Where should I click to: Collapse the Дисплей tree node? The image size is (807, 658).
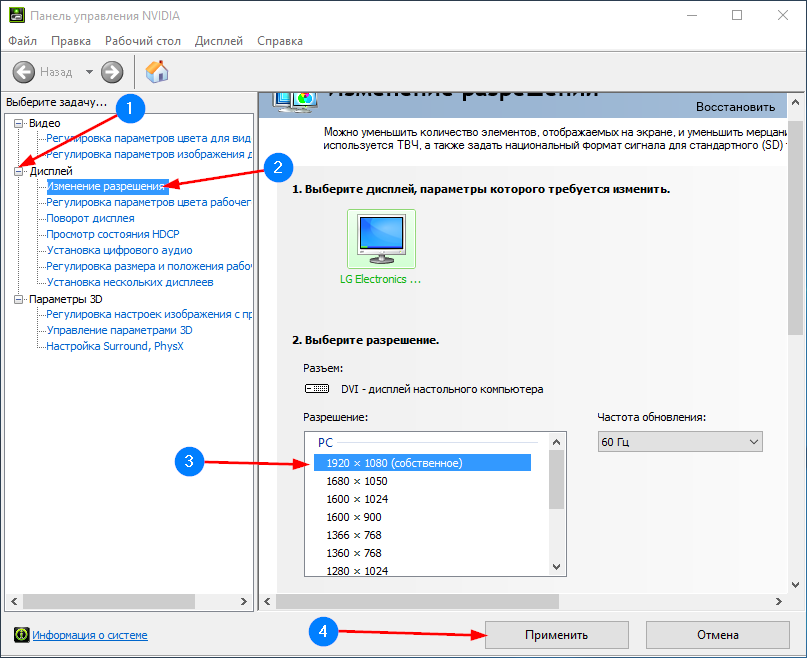point(19,171)
